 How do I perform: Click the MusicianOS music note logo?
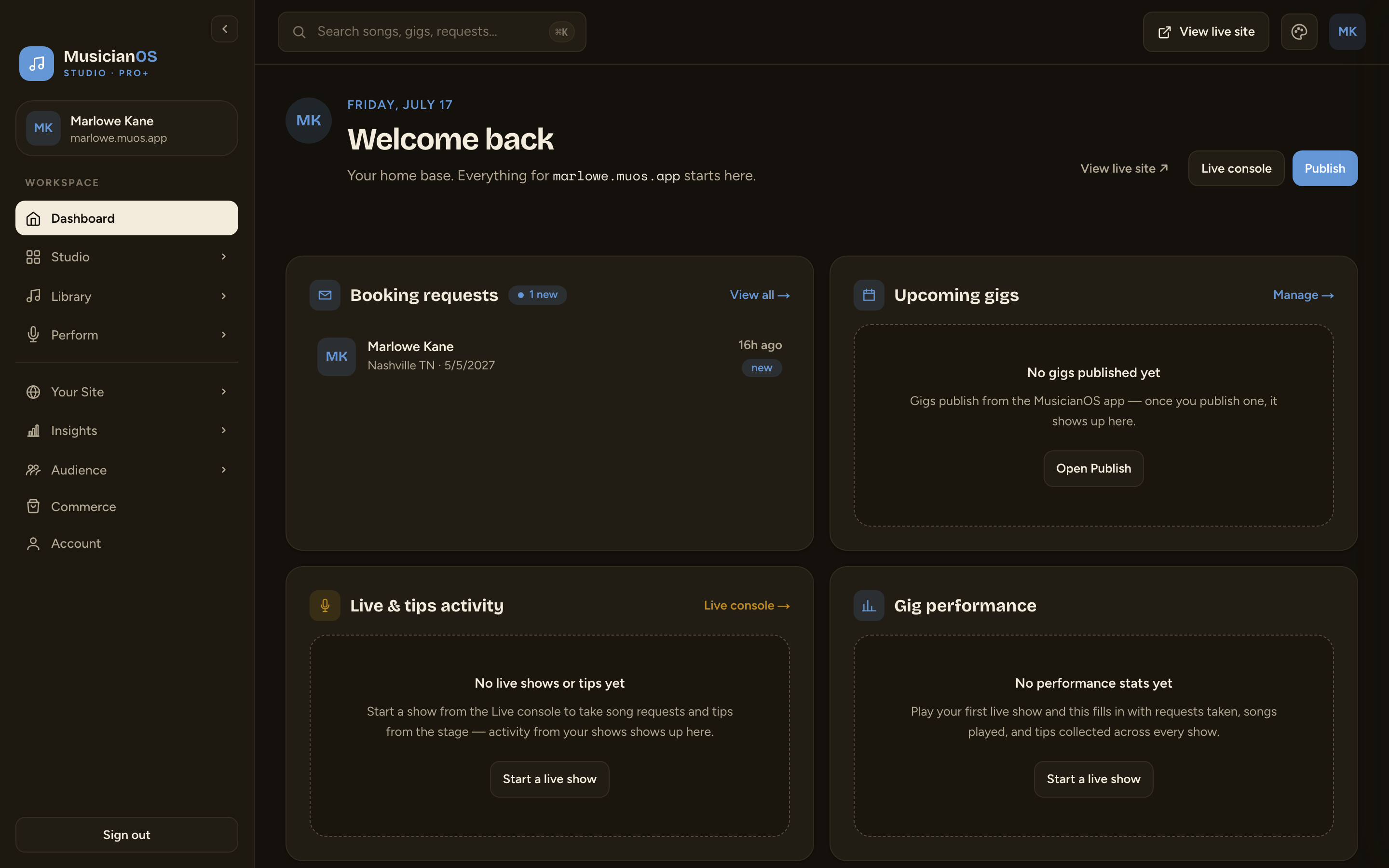tap(37, 64)
